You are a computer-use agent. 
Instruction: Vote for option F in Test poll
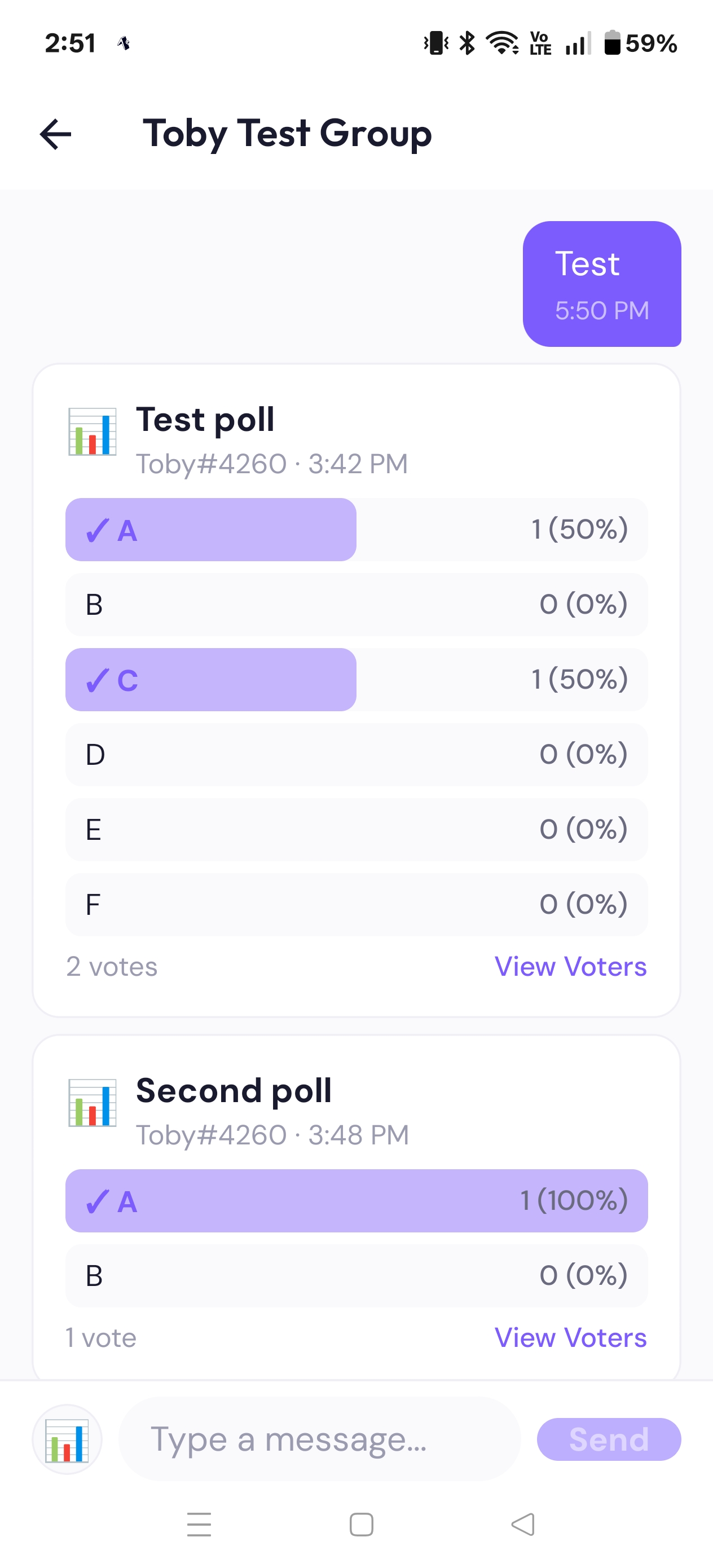(x=356, y=905)
